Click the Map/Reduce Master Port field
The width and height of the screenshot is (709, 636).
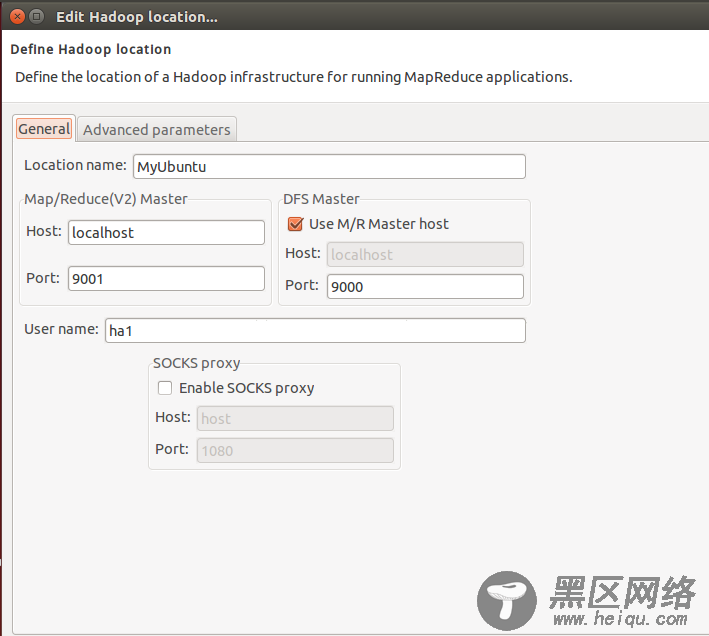166,278
